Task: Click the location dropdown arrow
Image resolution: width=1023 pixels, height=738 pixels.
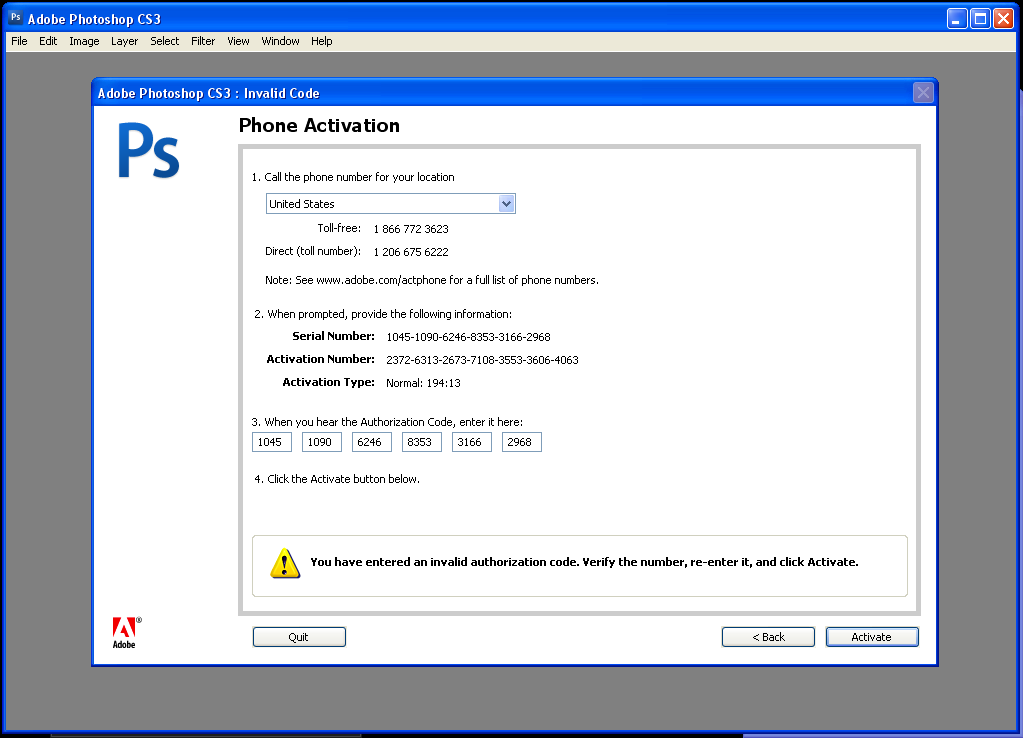Action: pos(506,204)
